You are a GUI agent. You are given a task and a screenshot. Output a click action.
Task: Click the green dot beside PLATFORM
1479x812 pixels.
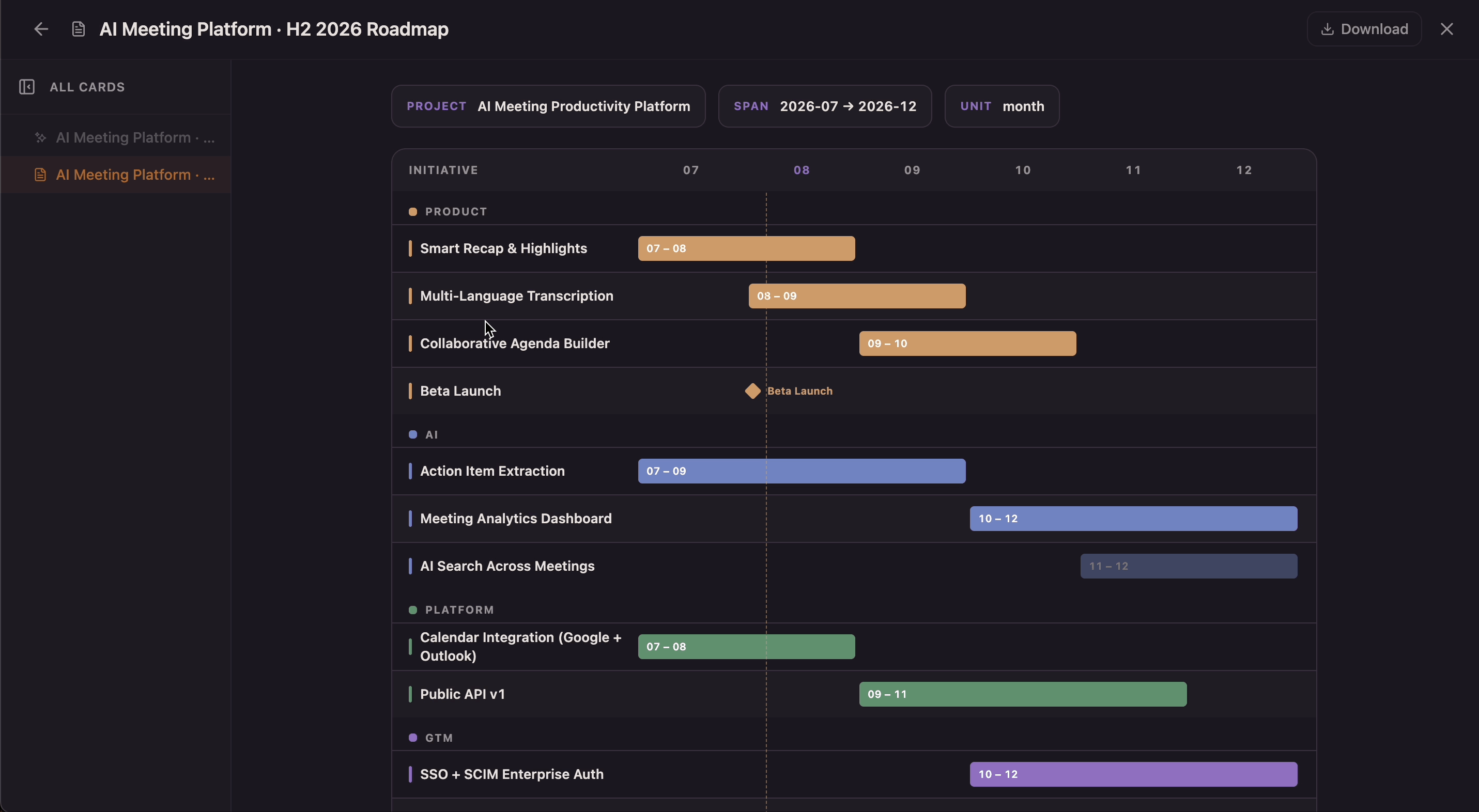412,610
